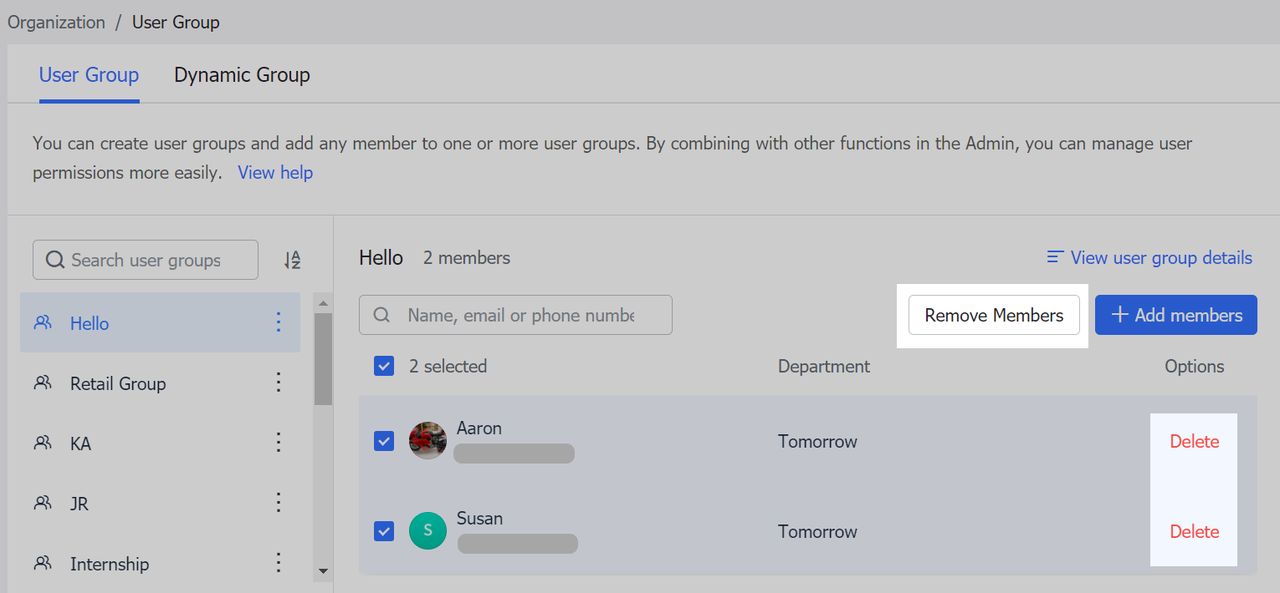1280x593 pixels.
Task: Deselect Aaron's row checkbox
Action: point(384,441)
